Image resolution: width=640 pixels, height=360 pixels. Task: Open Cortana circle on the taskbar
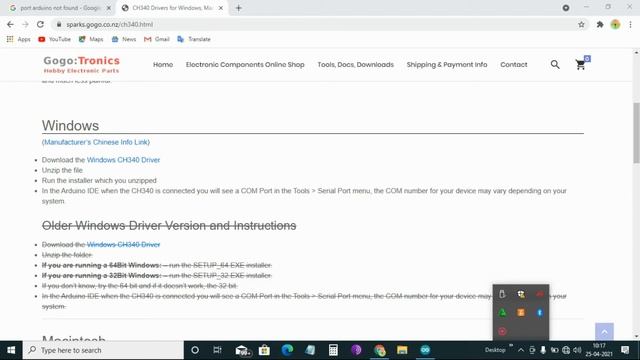point(195,350)
